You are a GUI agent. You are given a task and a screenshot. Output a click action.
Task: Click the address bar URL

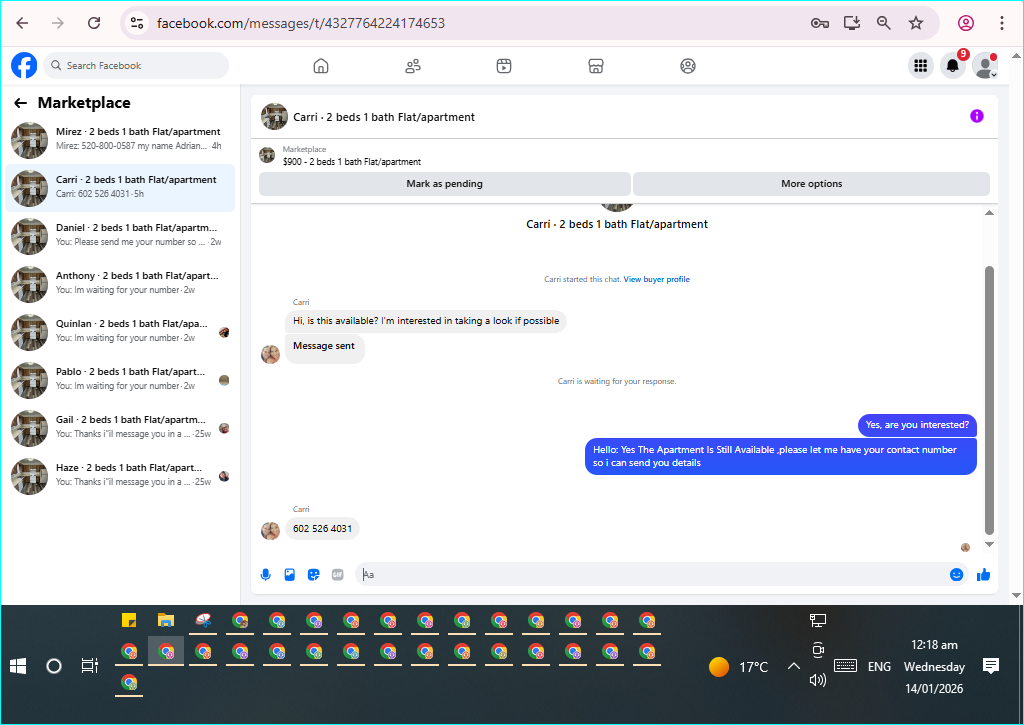301,24
